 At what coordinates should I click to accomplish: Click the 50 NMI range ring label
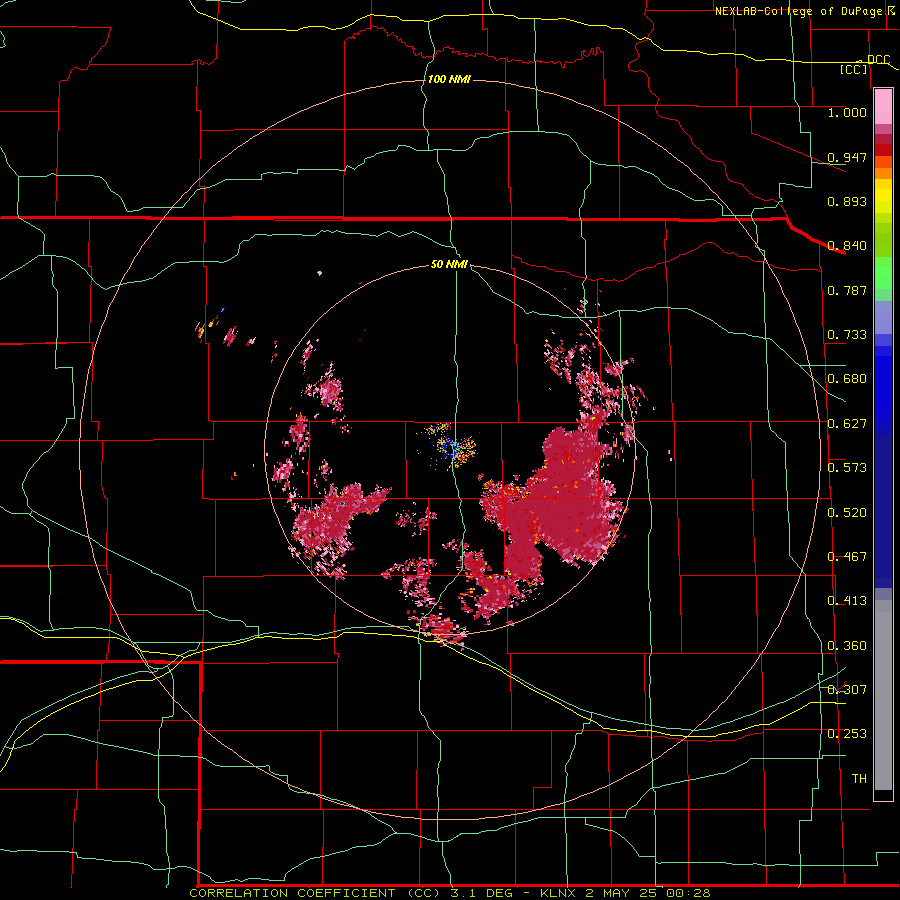(x=449, y=264)
